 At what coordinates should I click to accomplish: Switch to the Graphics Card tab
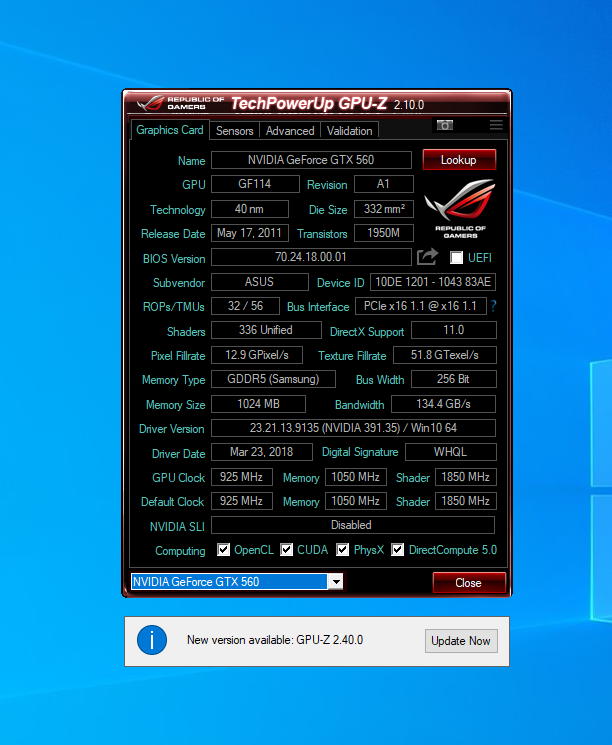170,130
